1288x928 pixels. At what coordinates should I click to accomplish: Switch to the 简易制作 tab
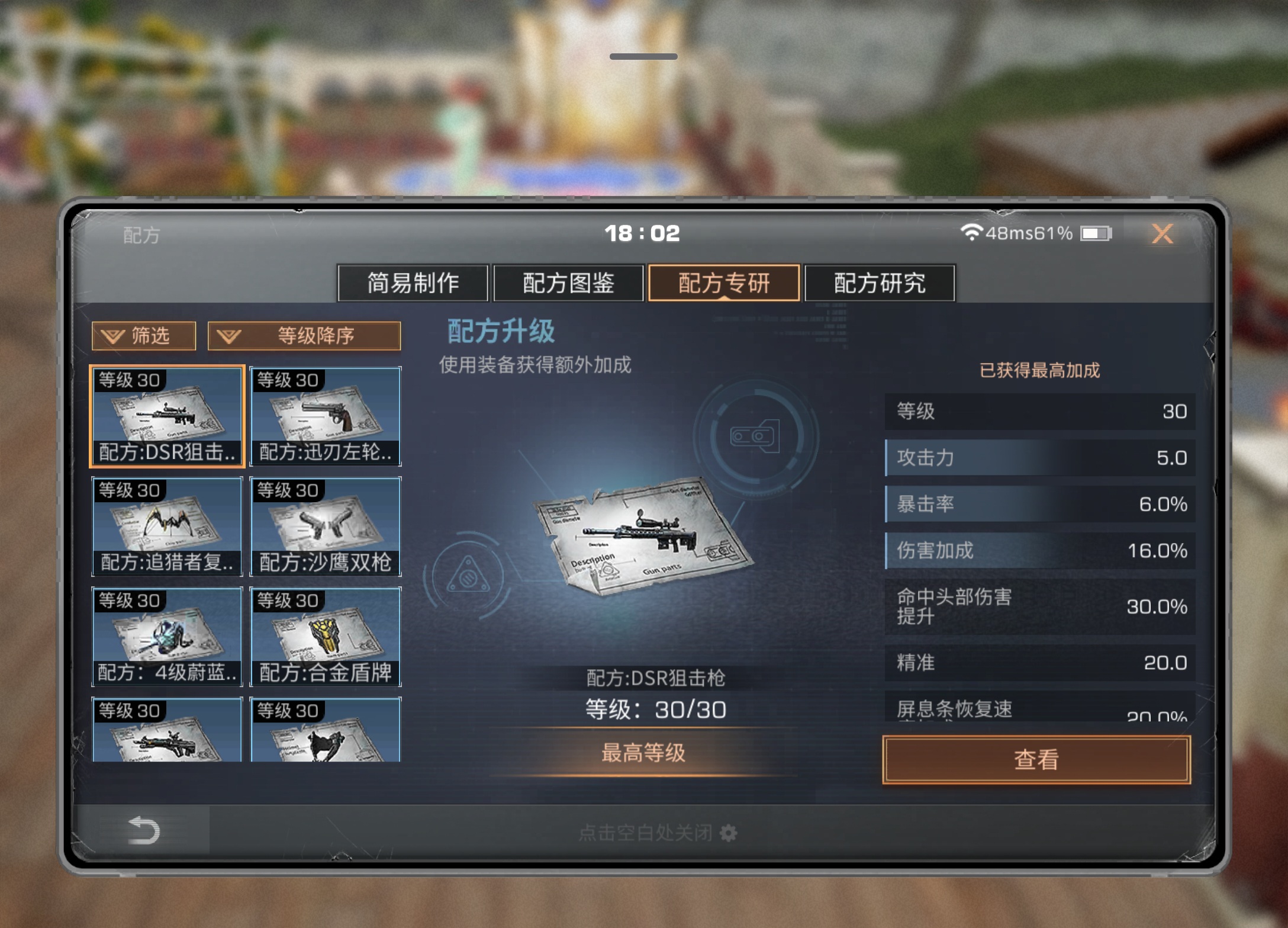click(413, 283)
